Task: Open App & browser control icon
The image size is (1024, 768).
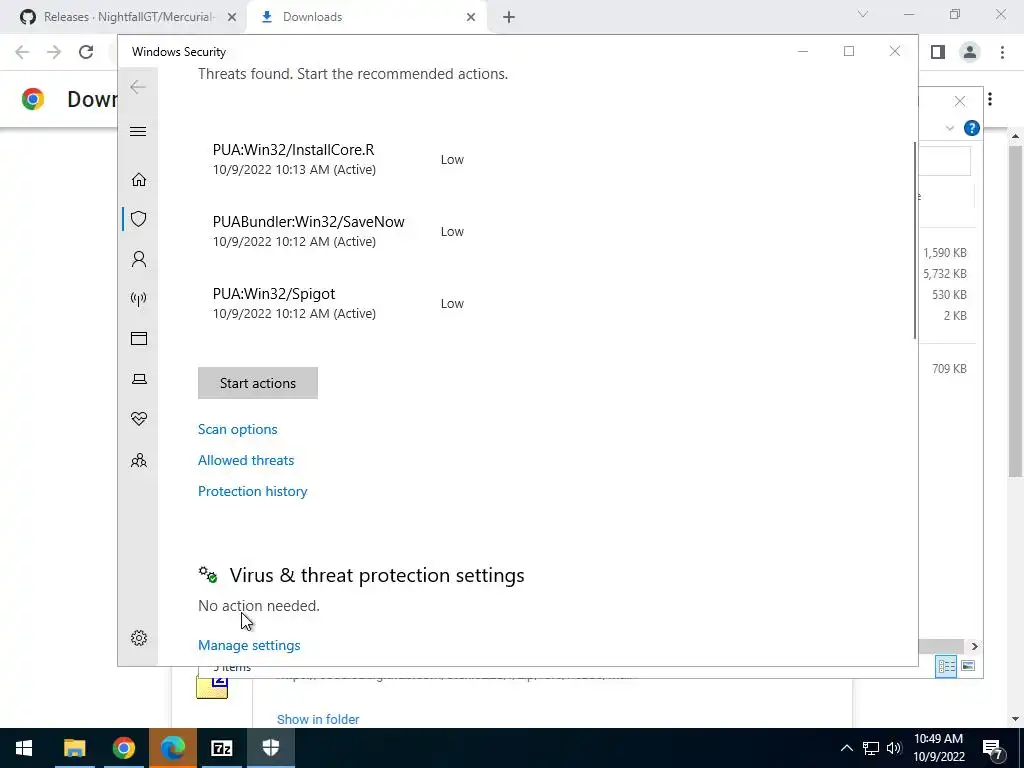Action: tap(138, 338)
